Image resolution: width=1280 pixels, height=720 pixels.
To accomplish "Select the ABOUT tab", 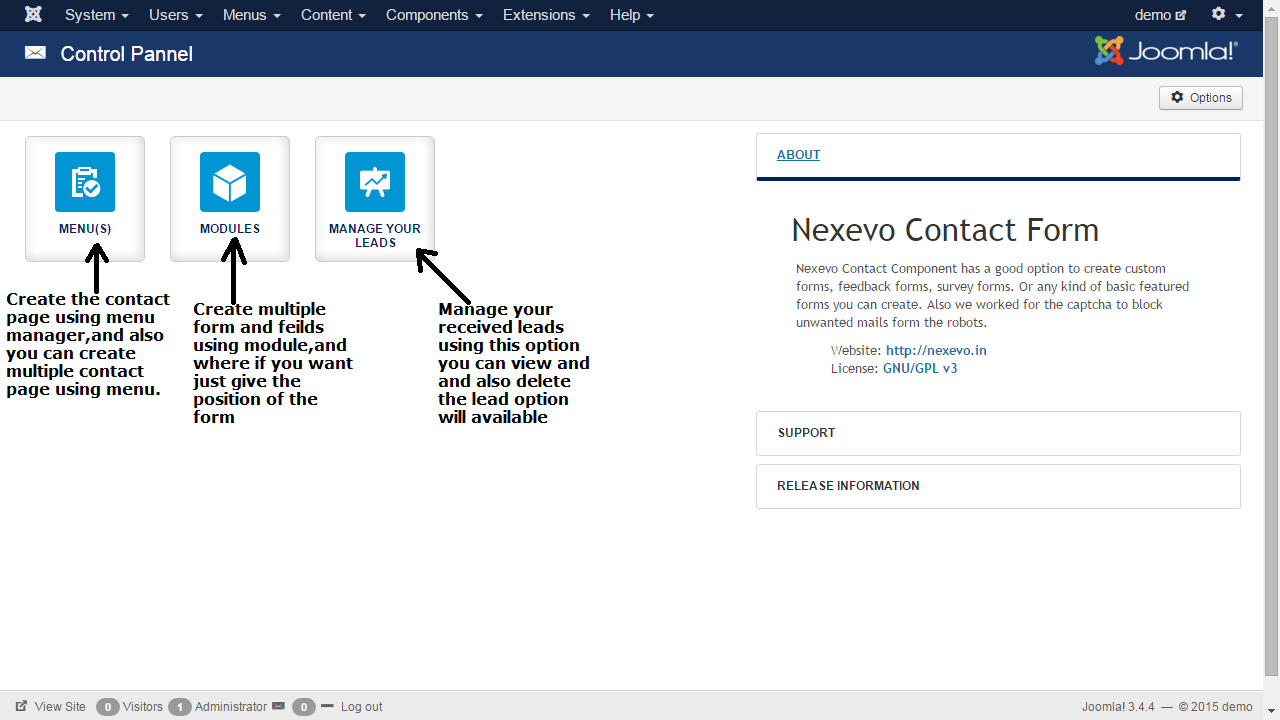I will point(798,155).
